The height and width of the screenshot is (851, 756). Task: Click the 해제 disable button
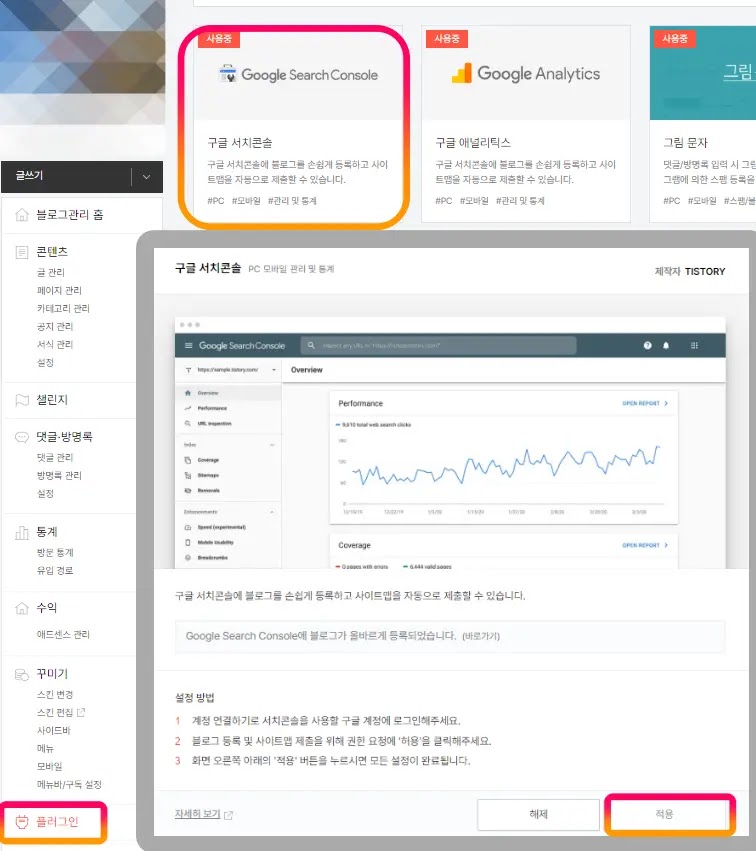(x=538, y=815)
